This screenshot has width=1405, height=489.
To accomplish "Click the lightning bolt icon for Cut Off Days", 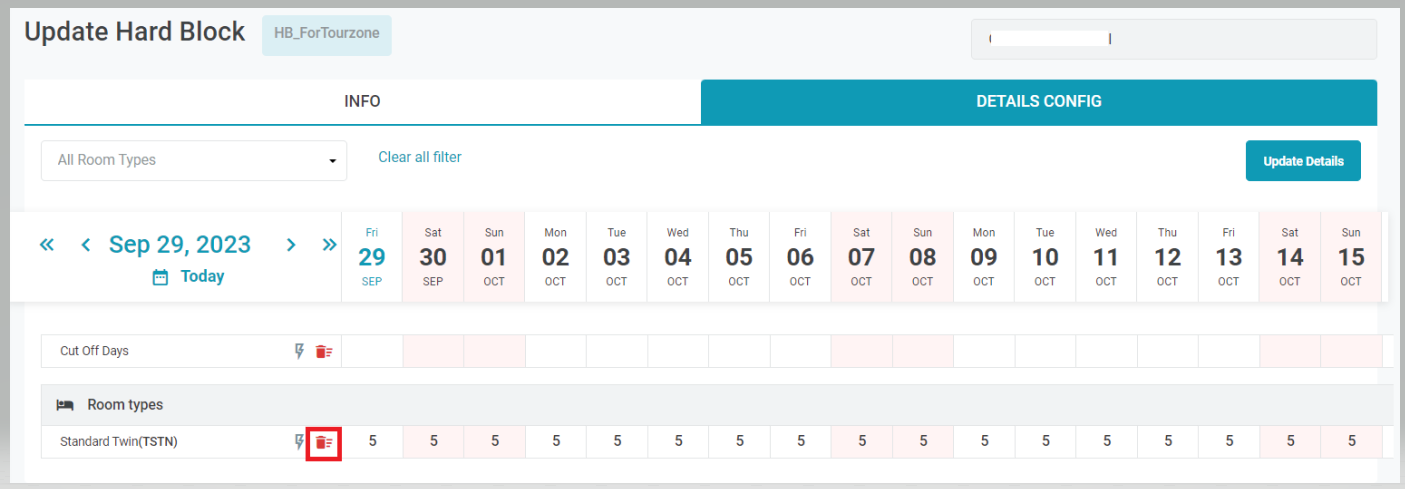I will pos(299,351).
